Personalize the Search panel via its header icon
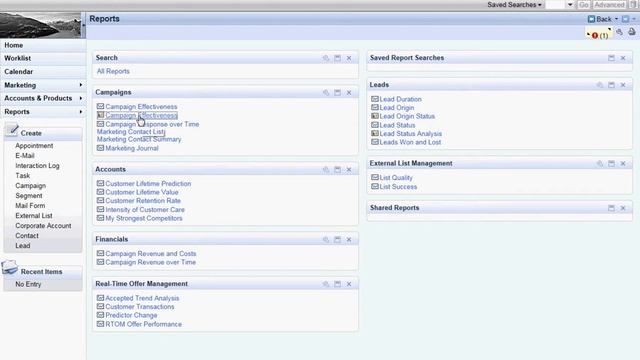 326,58
